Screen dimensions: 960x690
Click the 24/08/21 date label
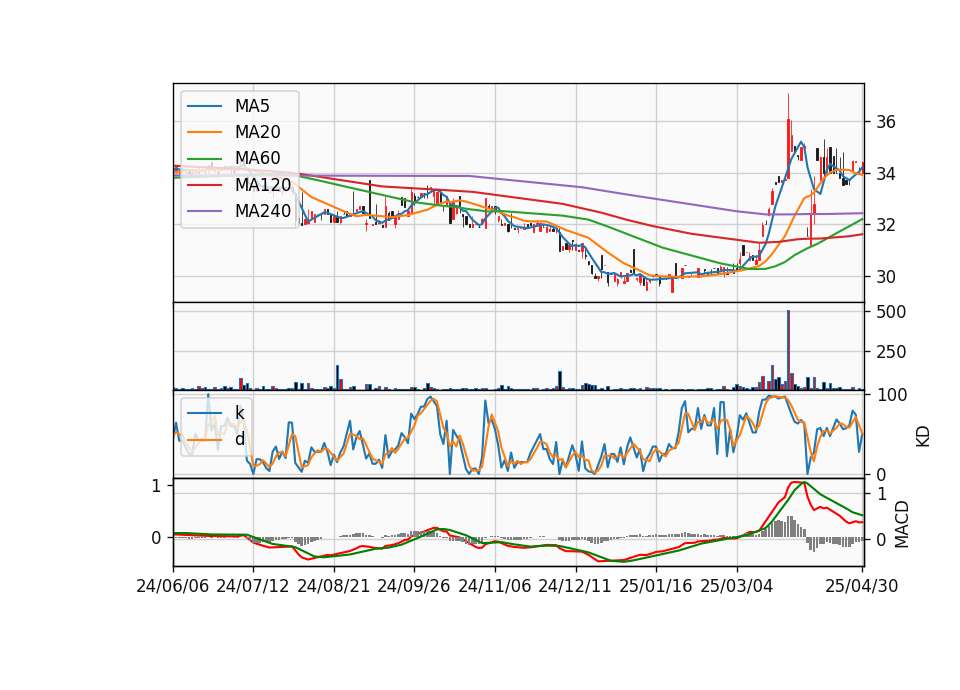[334, 586]
